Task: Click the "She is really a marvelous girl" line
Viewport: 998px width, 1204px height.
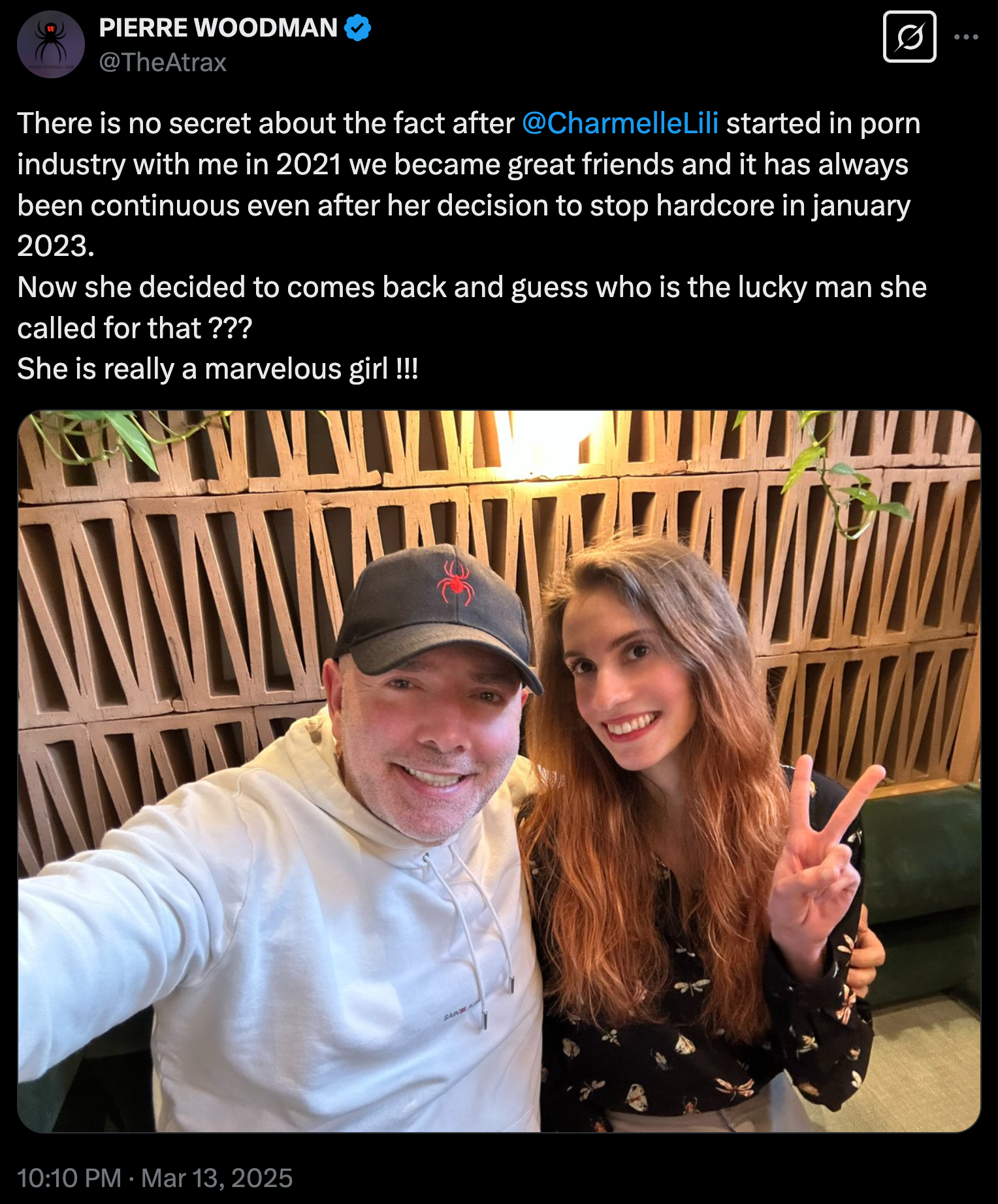Action: tap(217, 369)
